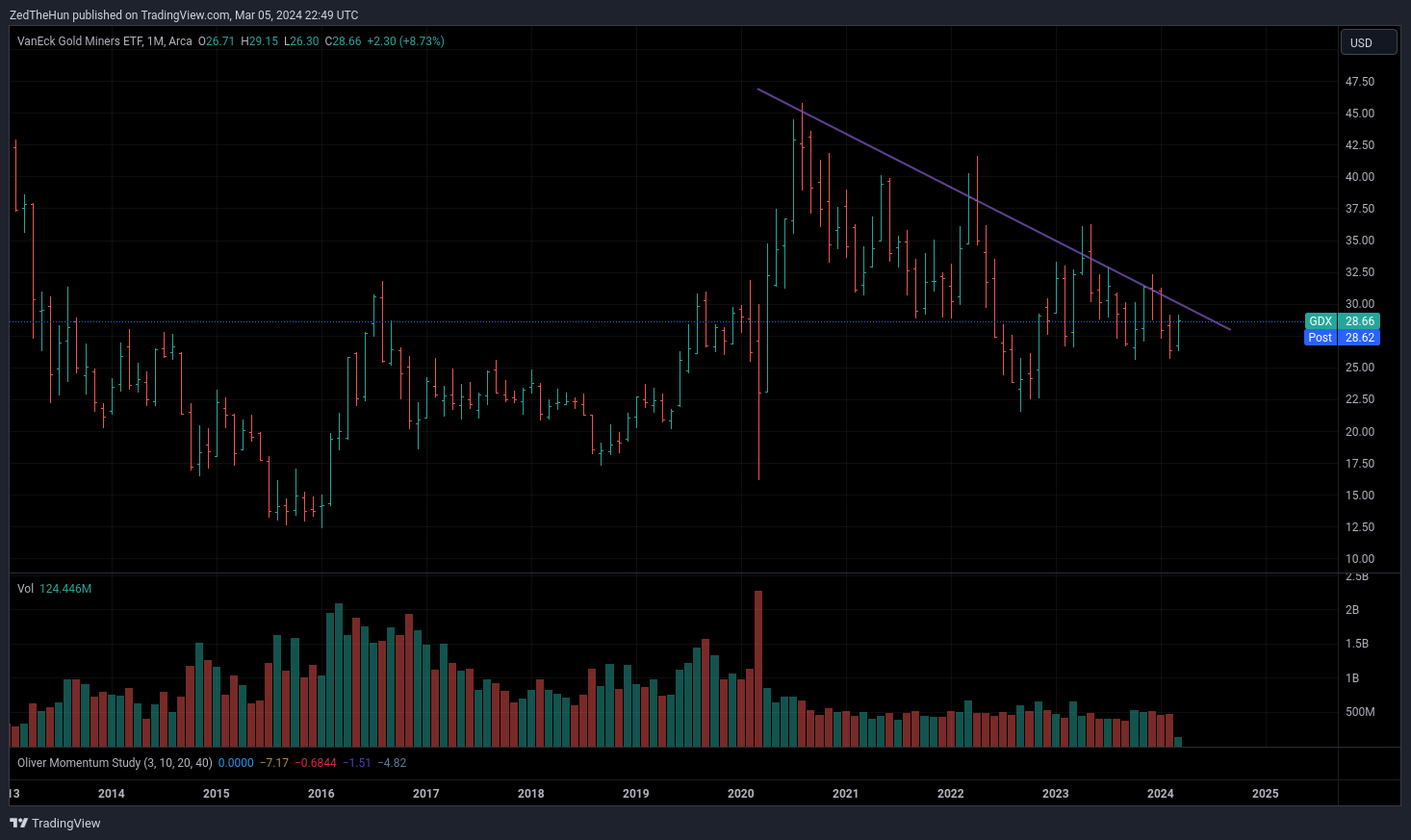Click the 2B volume scale label

coord(1352,610)
